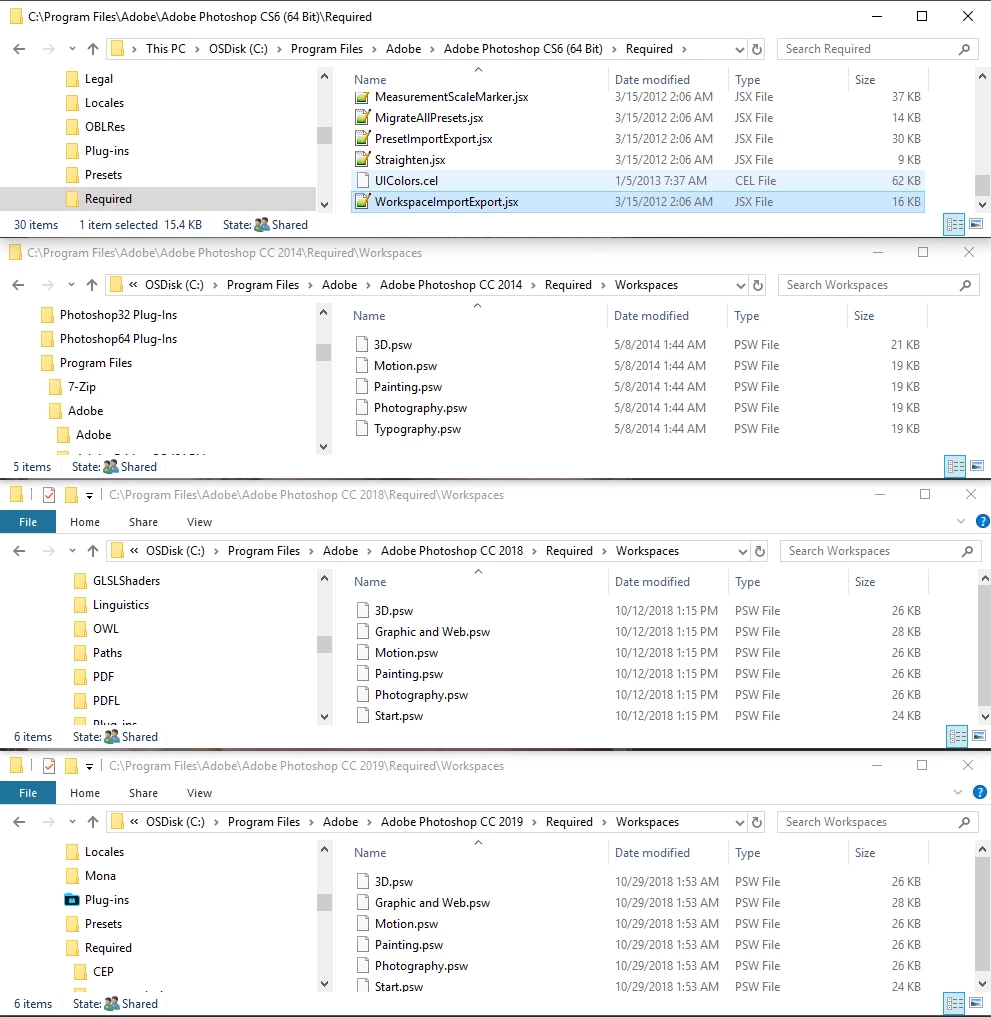The width and height of the screenshot is (991, 1017).
Task: Click the New folder quick access icon in the CC 2019 title bar
Action: (71, 766)
